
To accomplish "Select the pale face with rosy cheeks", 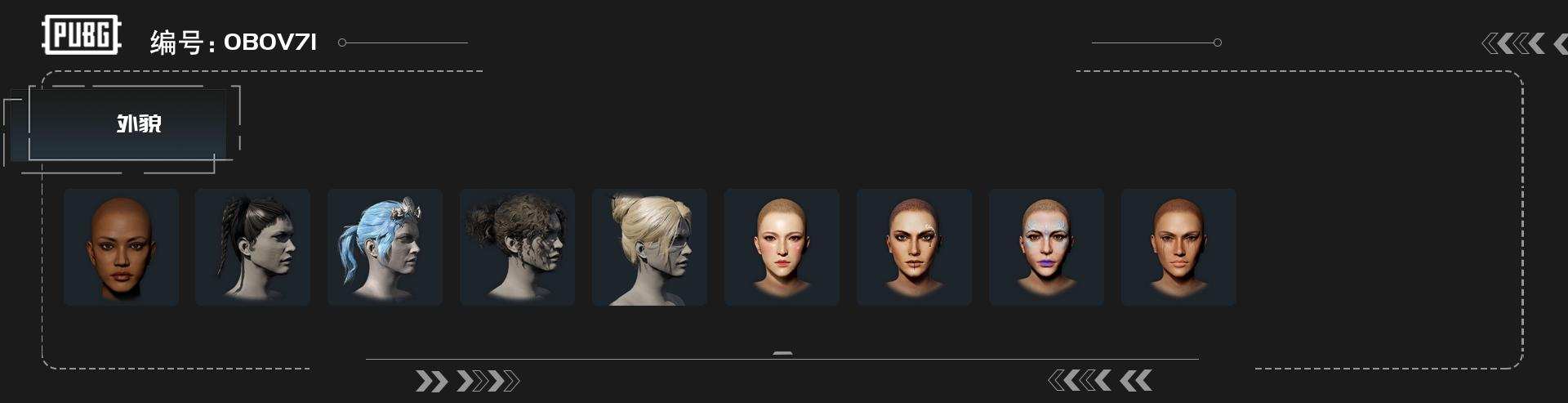I will (782, 247).
